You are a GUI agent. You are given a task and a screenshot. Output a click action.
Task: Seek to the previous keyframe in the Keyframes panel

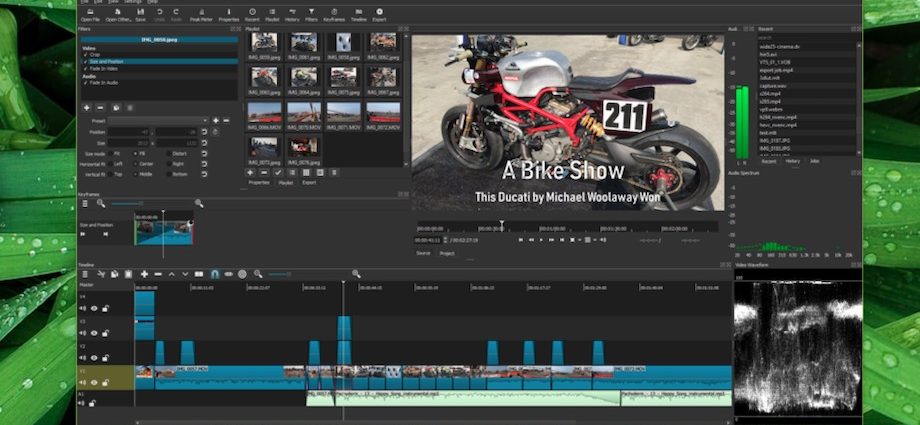pyautogui.click(x=83, y=234)
